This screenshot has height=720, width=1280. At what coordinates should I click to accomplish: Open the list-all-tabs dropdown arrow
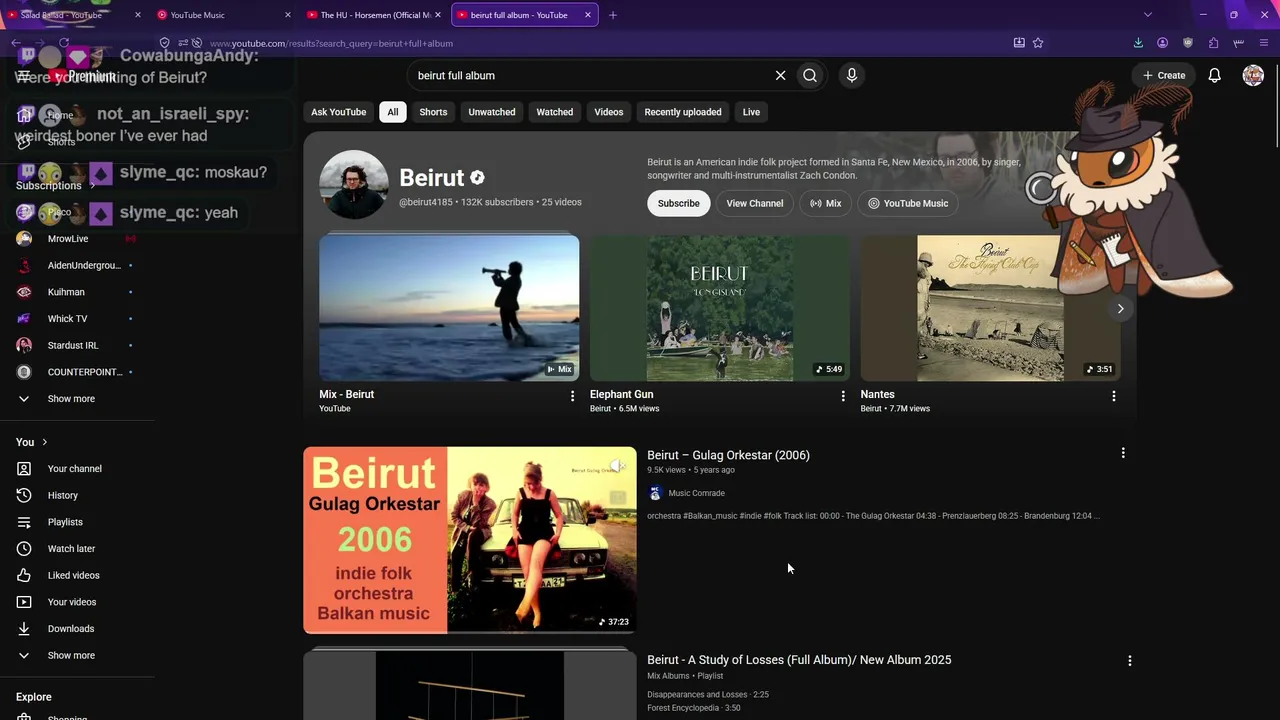click(x=1148, y=15)
